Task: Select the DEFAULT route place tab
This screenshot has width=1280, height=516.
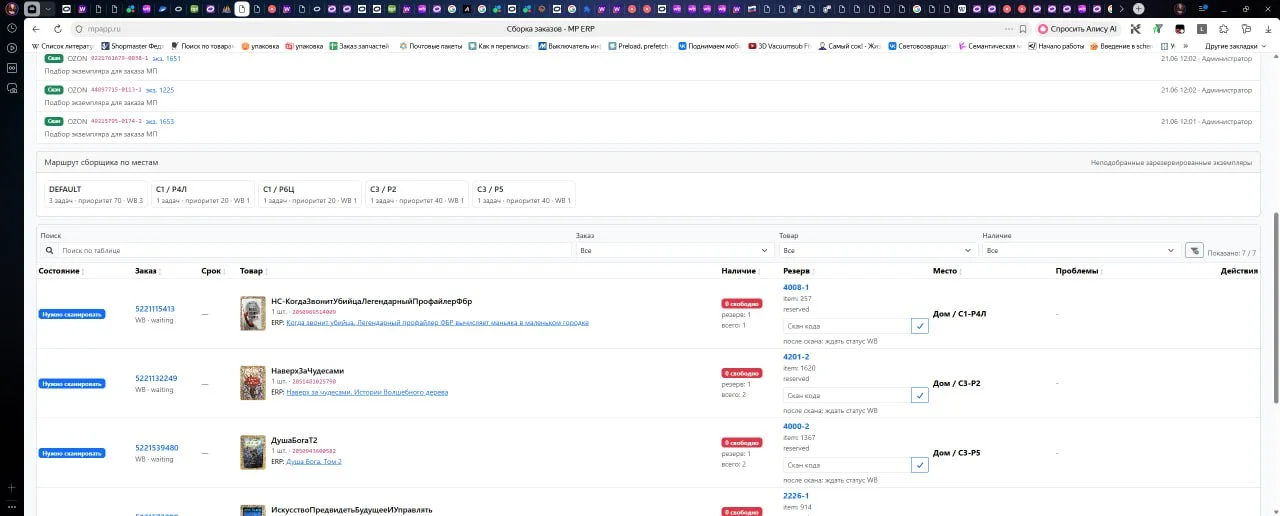Action: (96, 194)
